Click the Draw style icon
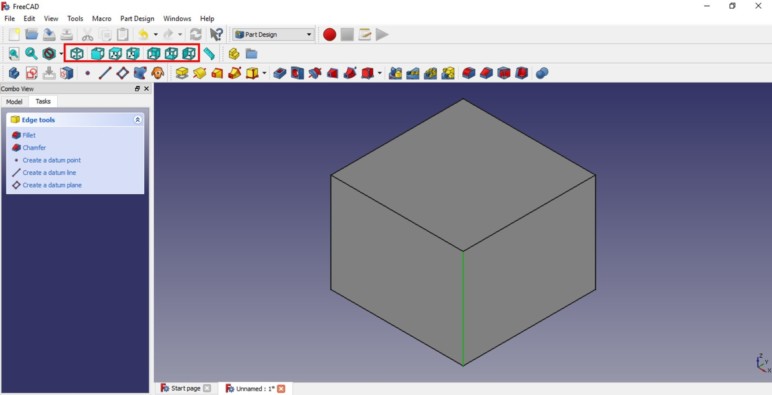Screen dimensions: 772x395 49,54
